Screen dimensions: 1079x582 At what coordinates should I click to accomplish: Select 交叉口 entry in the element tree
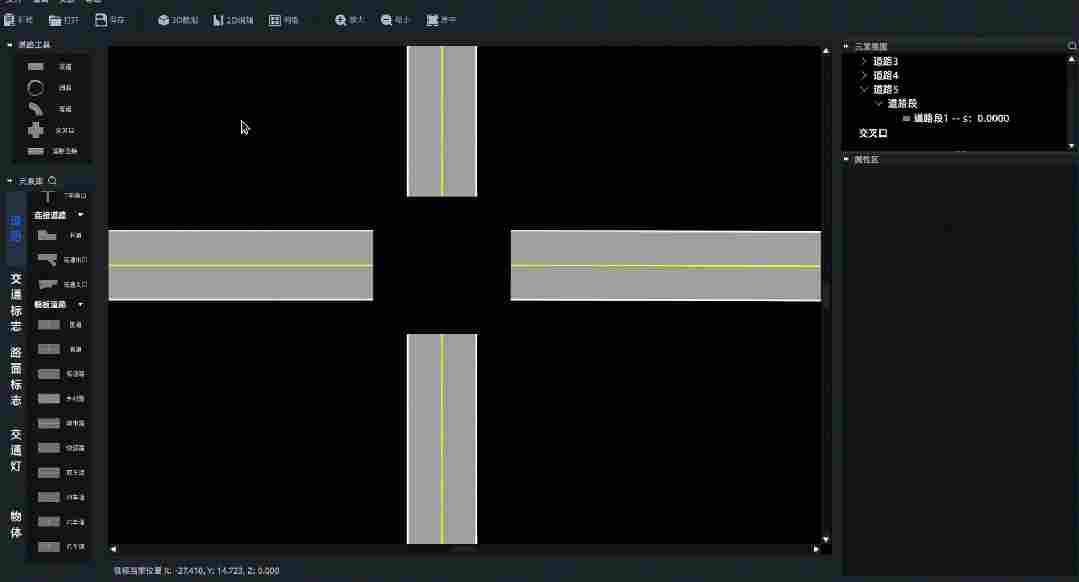click(871, 133)
